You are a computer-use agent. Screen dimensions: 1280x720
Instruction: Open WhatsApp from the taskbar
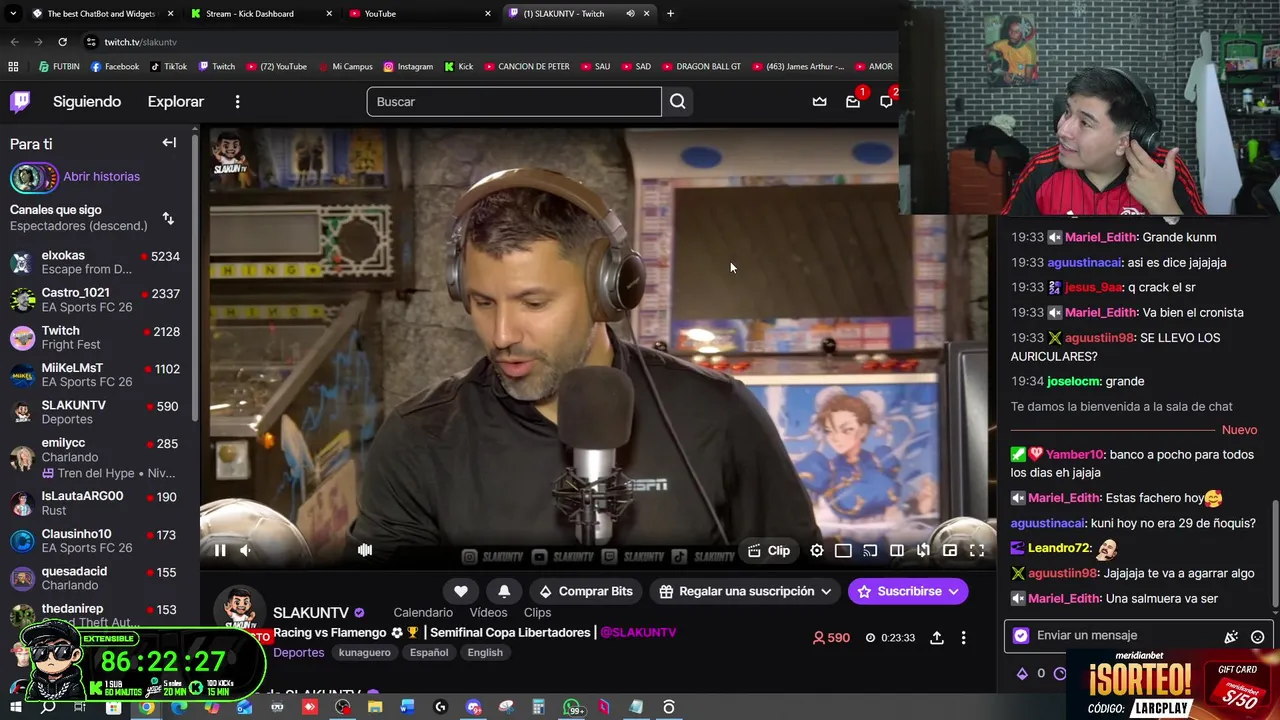point(572,707)
